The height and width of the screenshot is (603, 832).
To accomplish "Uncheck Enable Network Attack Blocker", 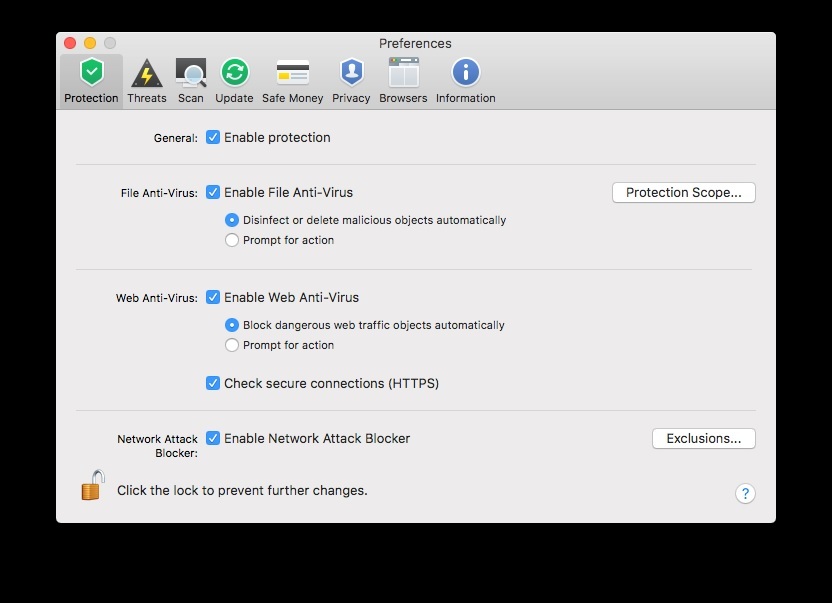I will [213, 438].
